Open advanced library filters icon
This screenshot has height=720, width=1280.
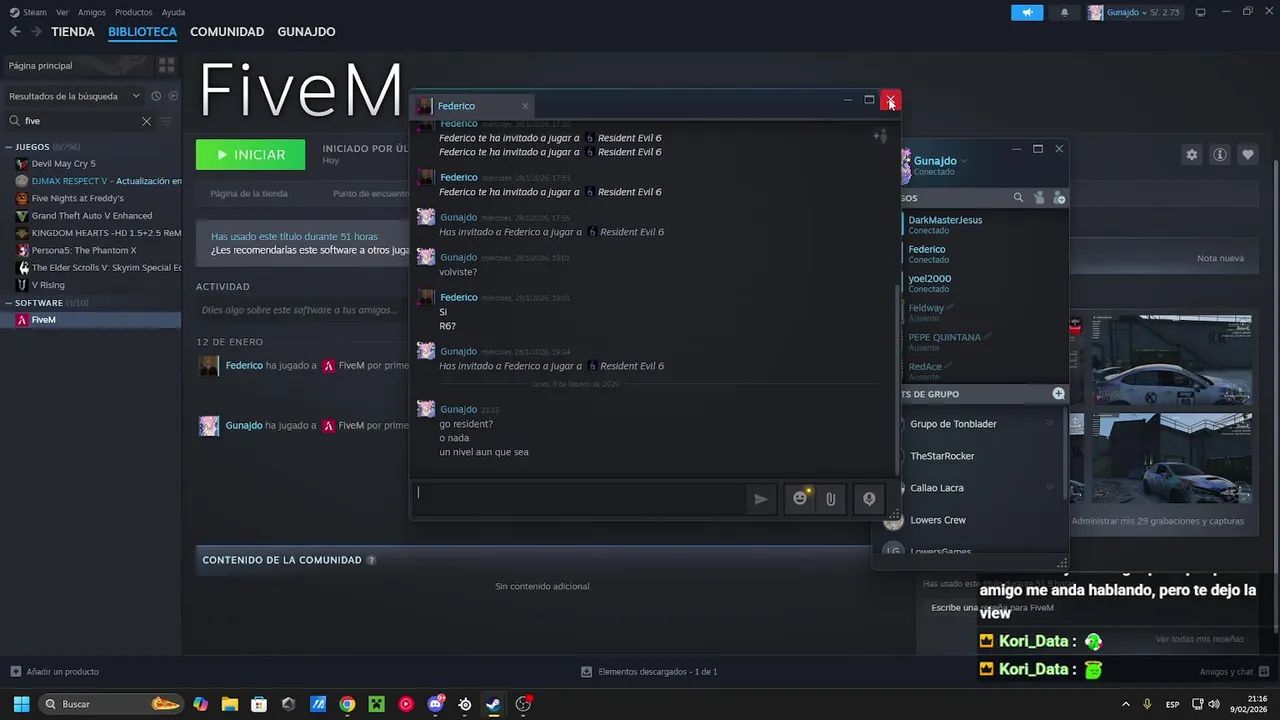[x=167, y=121]
